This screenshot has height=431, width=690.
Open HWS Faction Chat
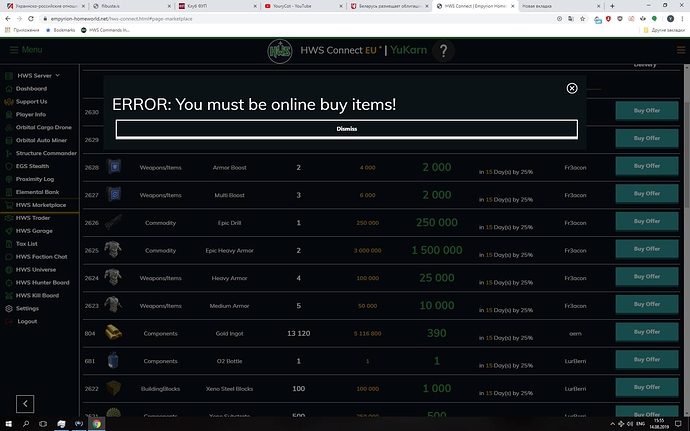[41, 257]
